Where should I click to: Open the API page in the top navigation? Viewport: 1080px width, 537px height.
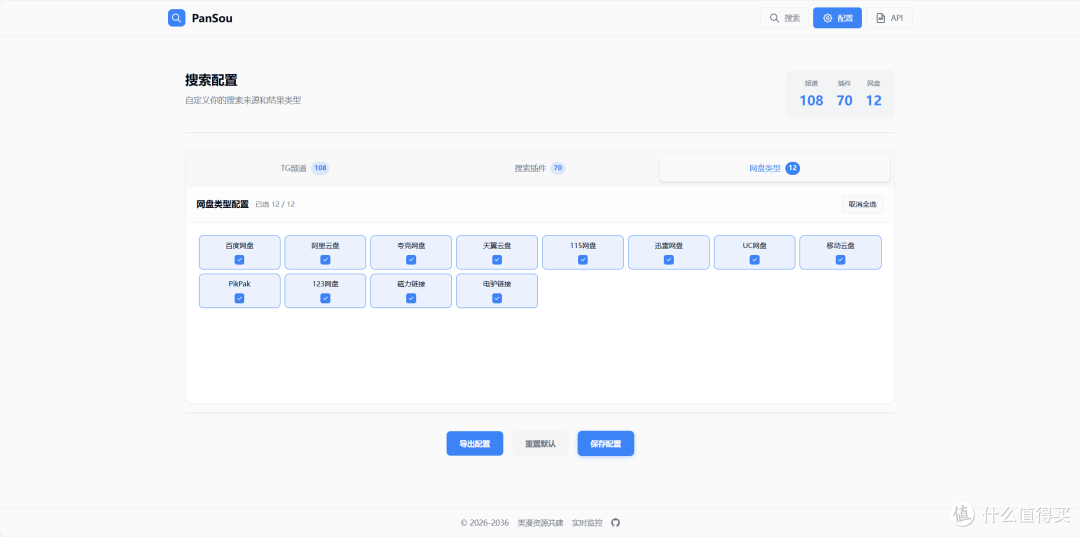[x=889, y=18]
